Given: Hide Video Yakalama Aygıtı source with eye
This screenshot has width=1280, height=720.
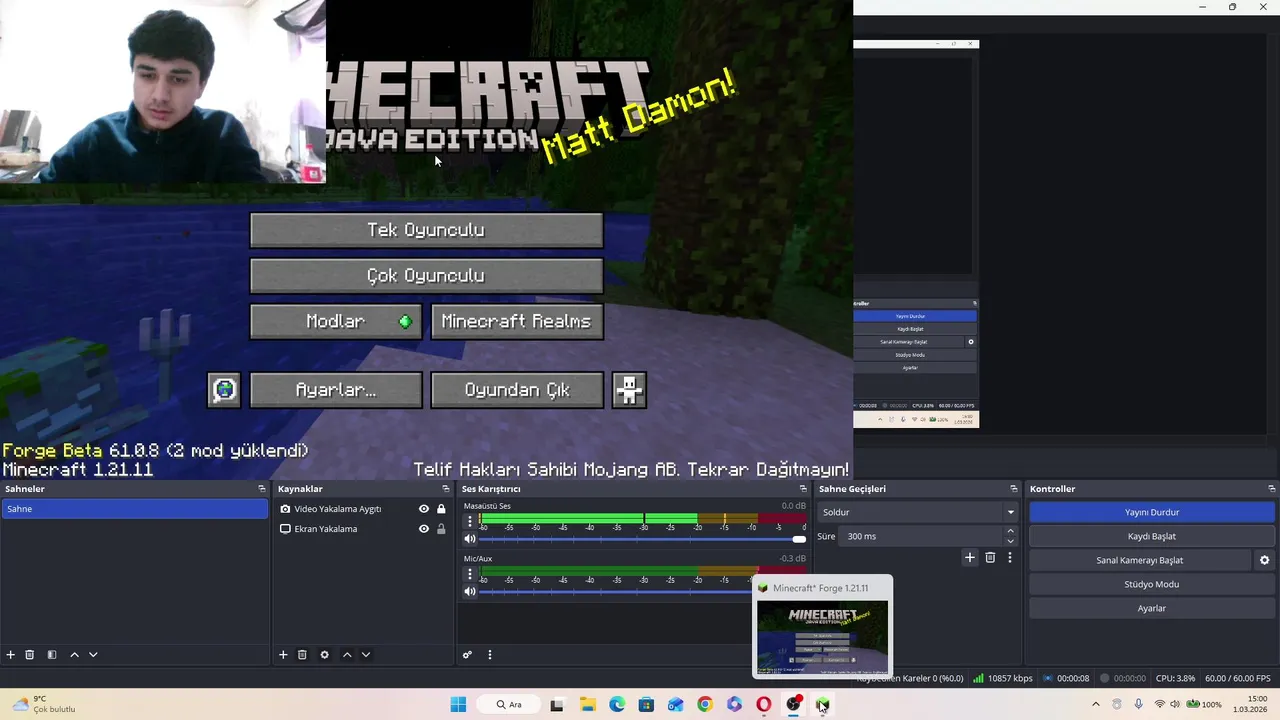Looking at the screenshot, I should click(423, 509).
